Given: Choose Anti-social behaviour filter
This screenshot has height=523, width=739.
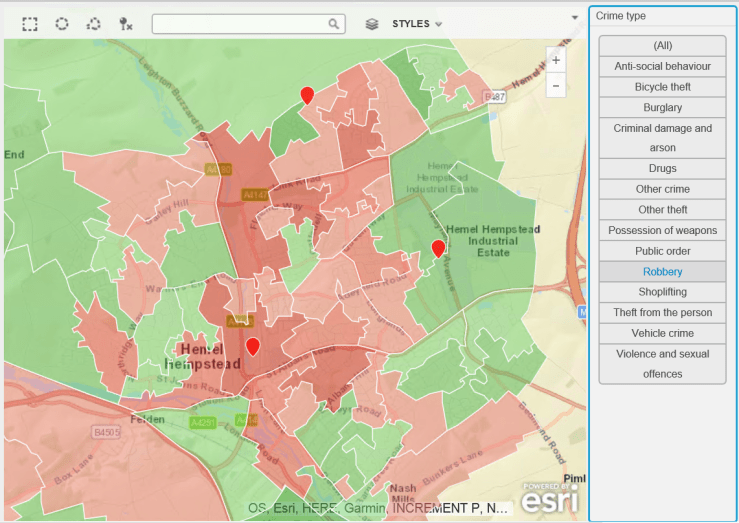Looking at the screenshot, I should pyautogui.click(x=662, y=66).
